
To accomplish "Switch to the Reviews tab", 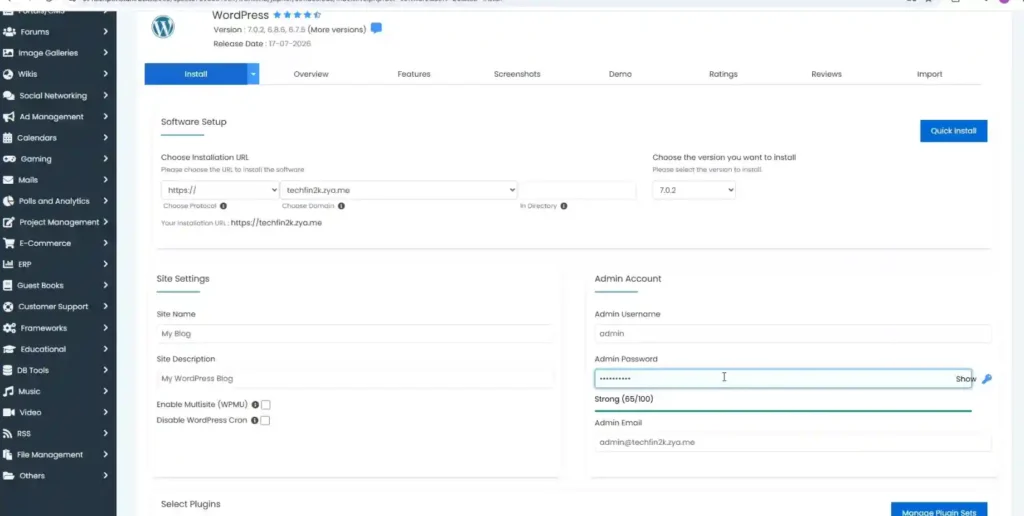I will pyautogui.click(x=826, y=74).
